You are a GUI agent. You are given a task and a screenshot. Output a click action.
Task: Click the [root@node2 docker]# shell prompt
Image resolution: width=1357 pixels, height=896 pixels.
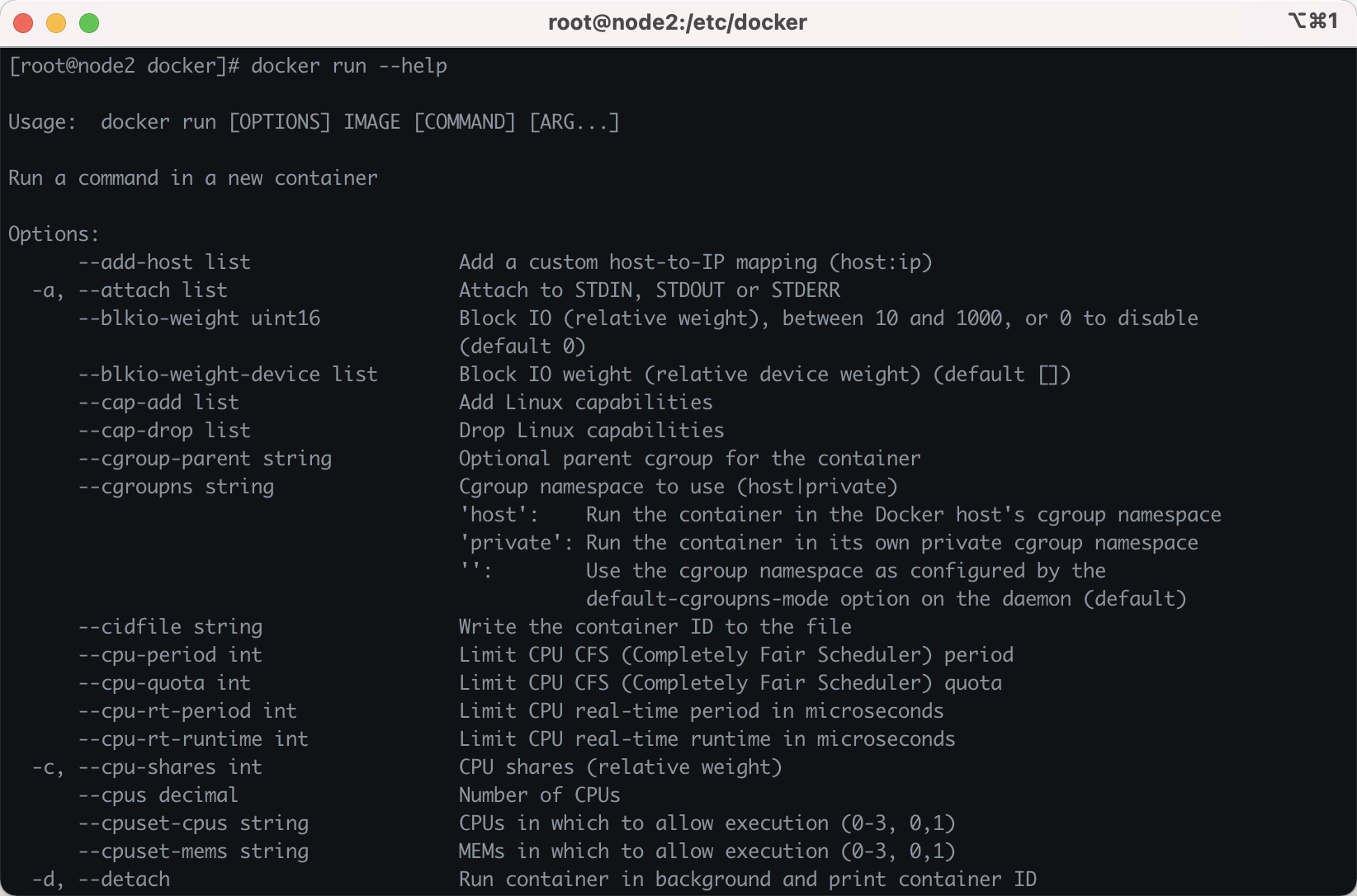(124, 66)
